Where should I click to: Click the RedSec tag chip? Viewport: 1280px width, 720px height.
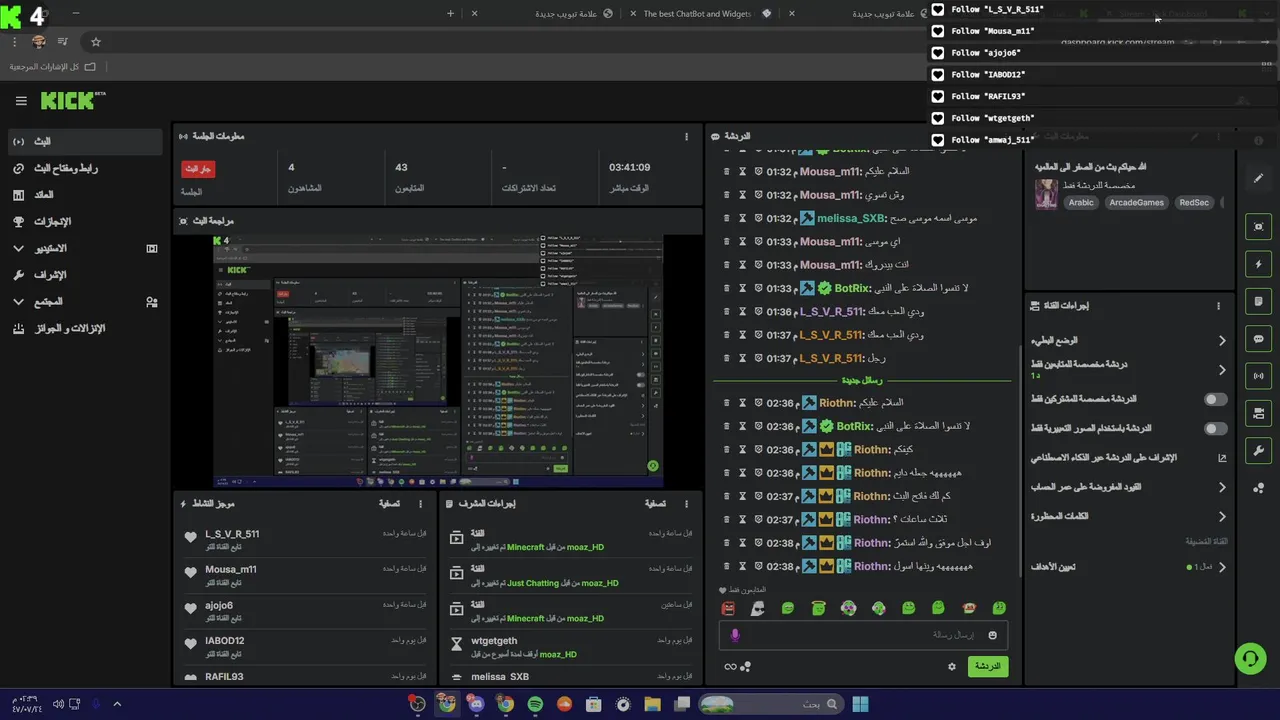[x=1194, y=203]
